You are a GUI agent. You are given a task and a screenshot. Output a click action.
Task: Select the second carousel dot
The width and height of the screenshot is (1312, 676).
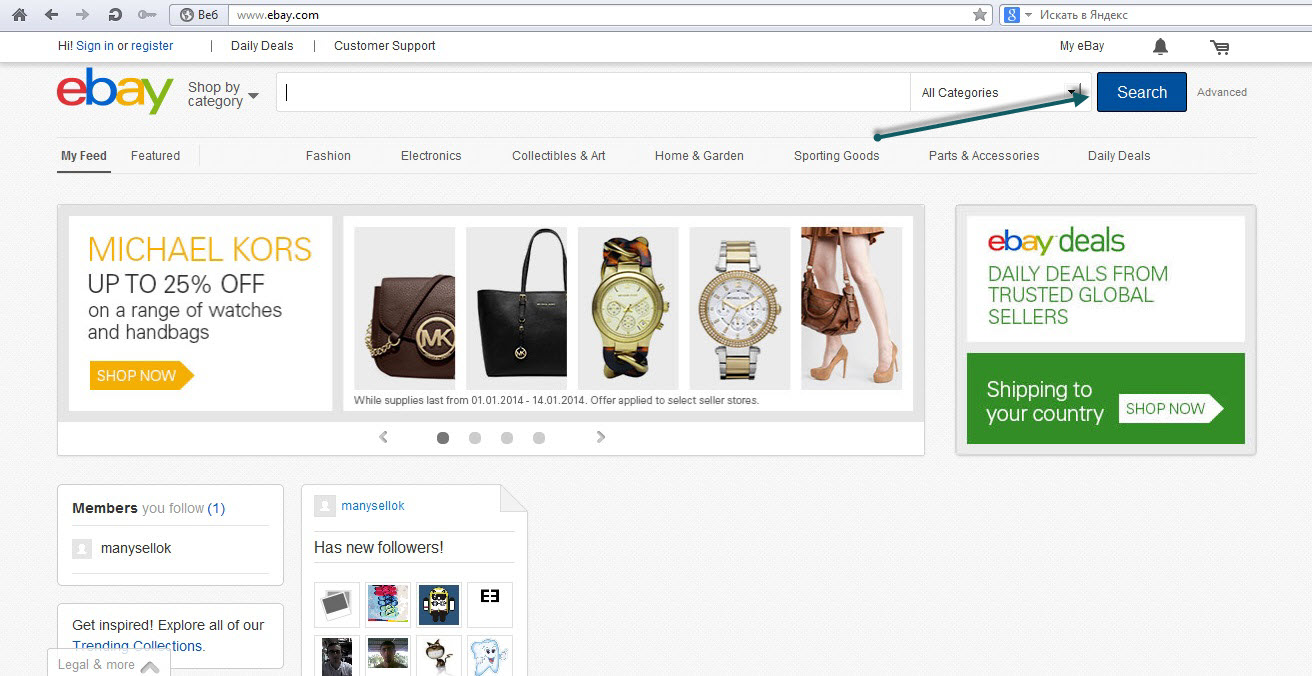pyautogui.click(x=475, y=438)
